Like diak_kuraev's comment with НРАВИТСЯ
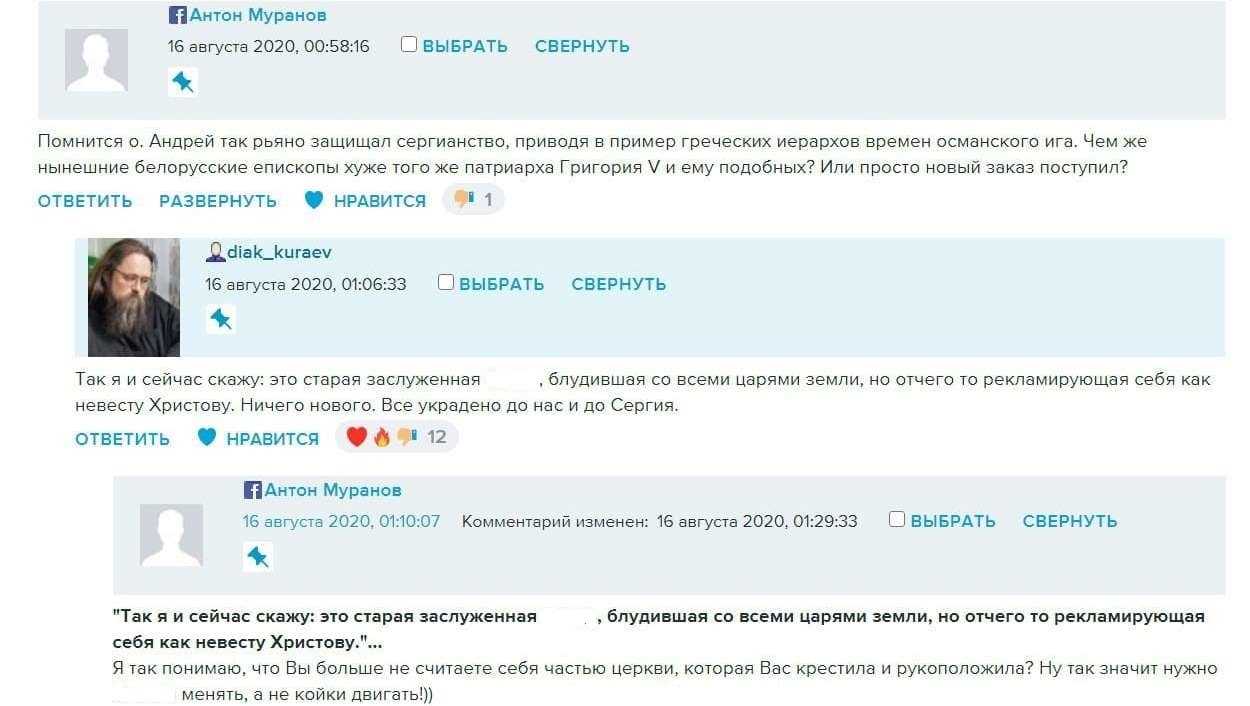Screen dimensions: 1250x706 coord(273,438)
